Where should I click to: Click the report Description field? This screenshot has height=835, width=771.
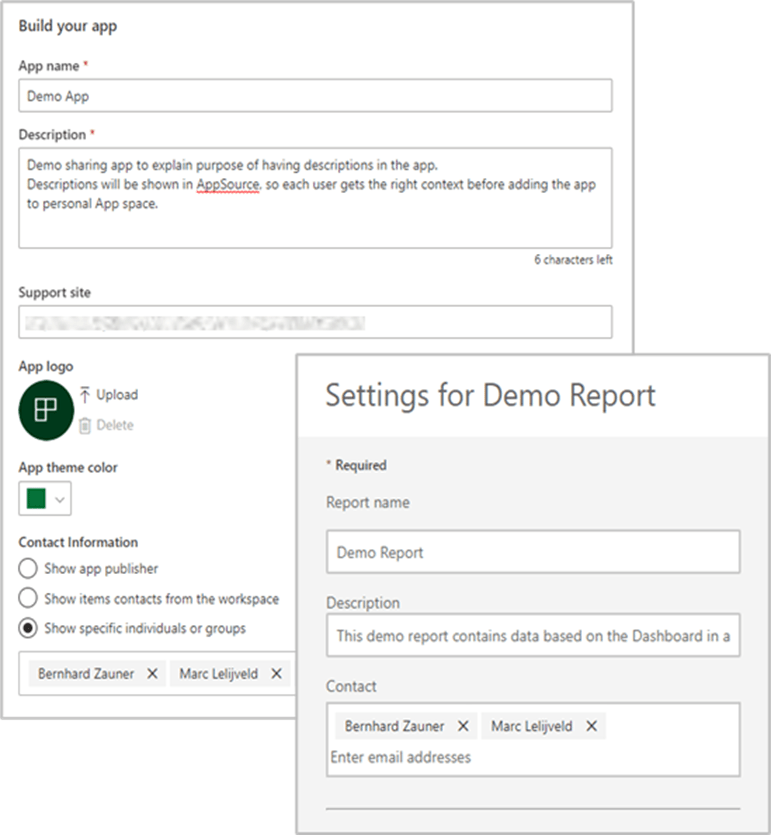(x=533, y=636)
